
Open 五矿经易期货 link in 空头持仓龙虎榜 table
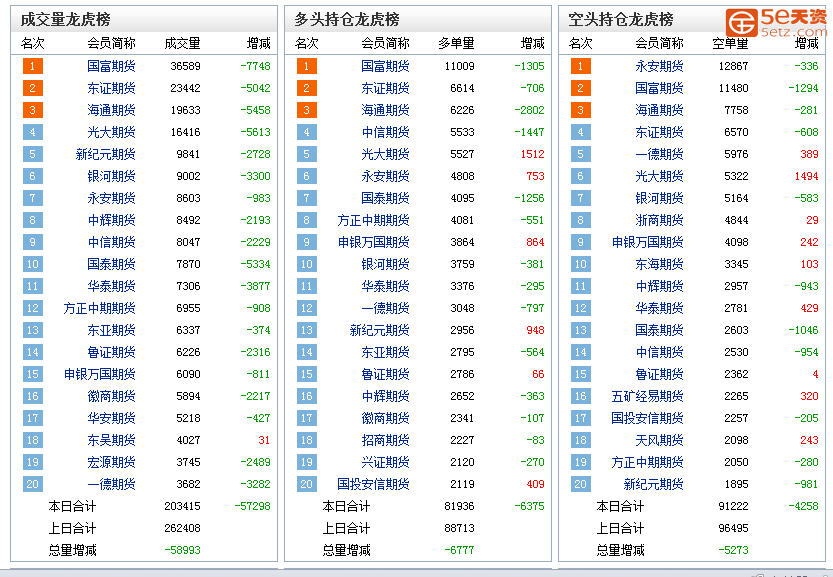[647, 396]
